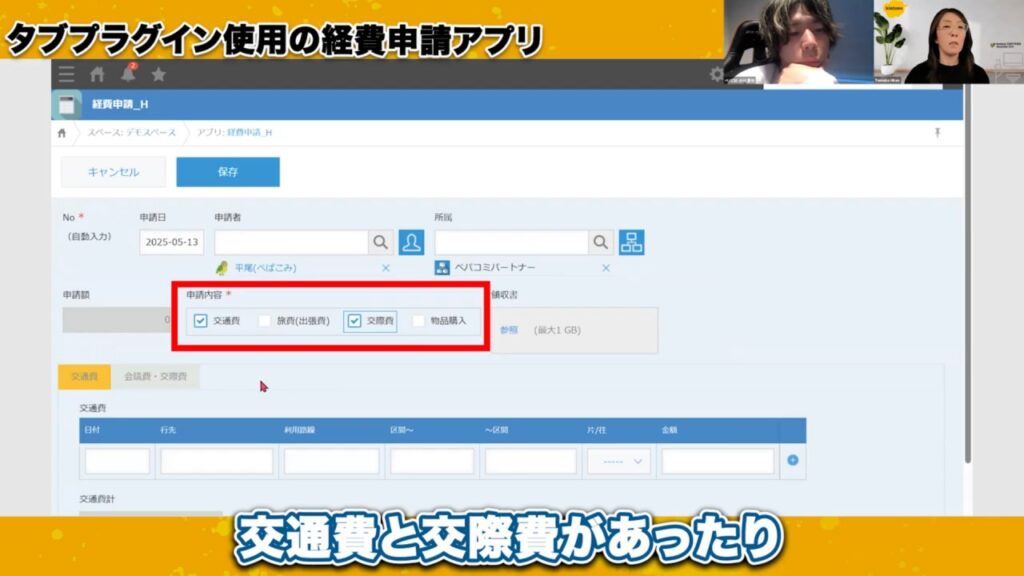Click the home icon in the header

point(96,73)
